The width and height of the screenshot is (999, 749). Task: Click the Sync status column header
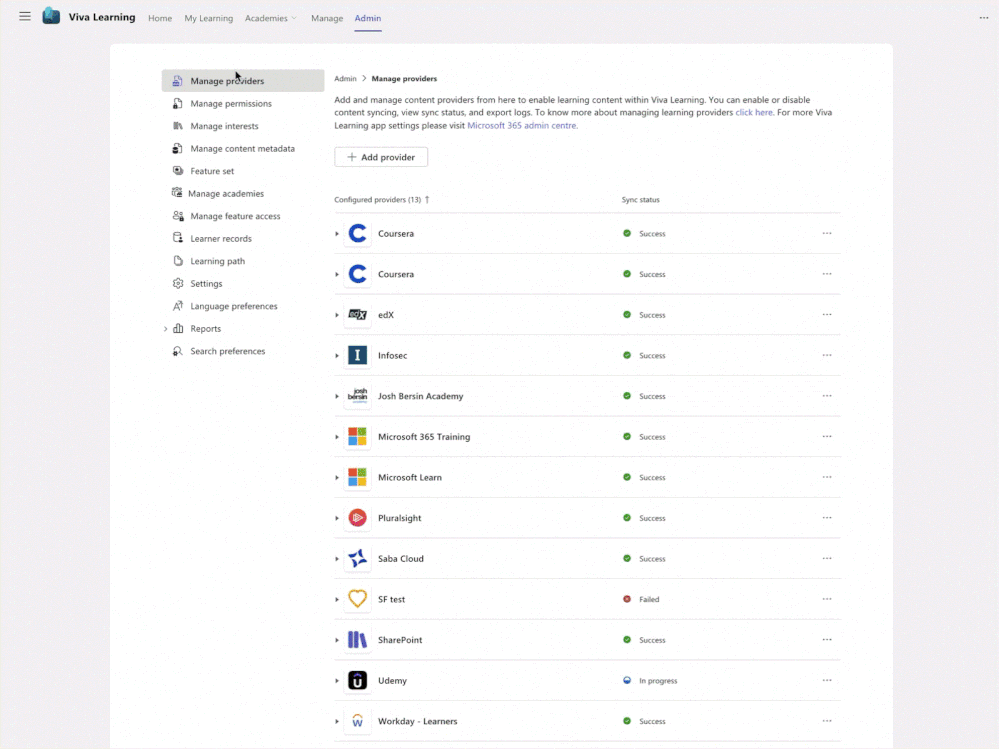pos(640,200)
